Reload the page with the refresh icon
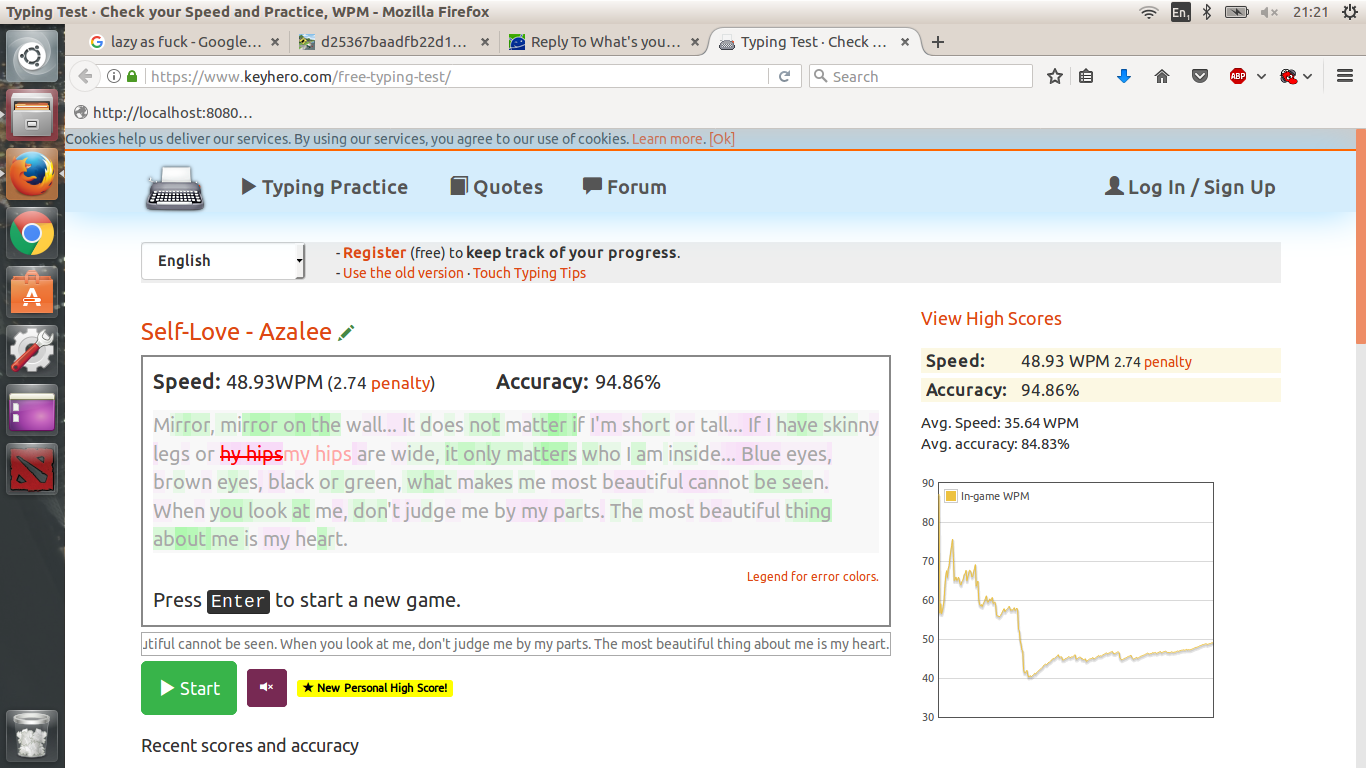The height and width of the screenshot is (768, 1366). [x=785, y=76]
